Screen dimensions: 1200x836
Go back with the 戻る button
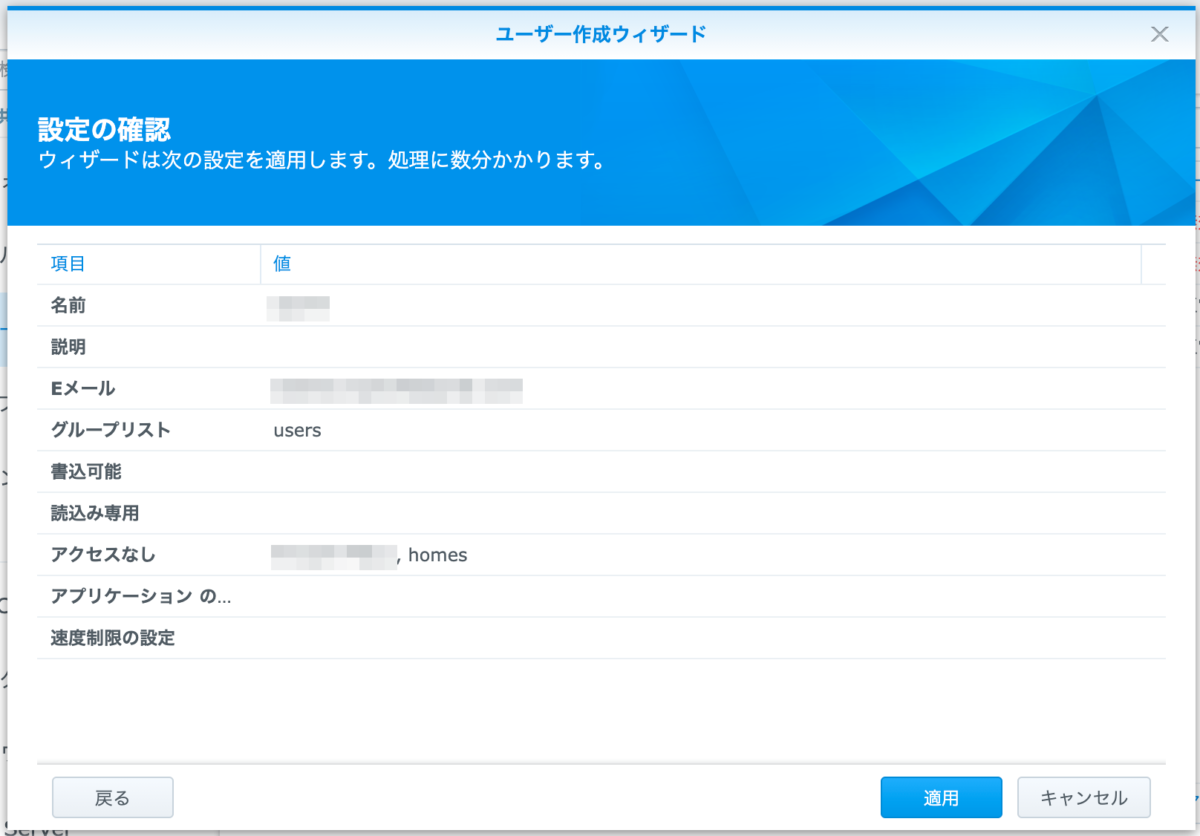(x=113, y=797)
